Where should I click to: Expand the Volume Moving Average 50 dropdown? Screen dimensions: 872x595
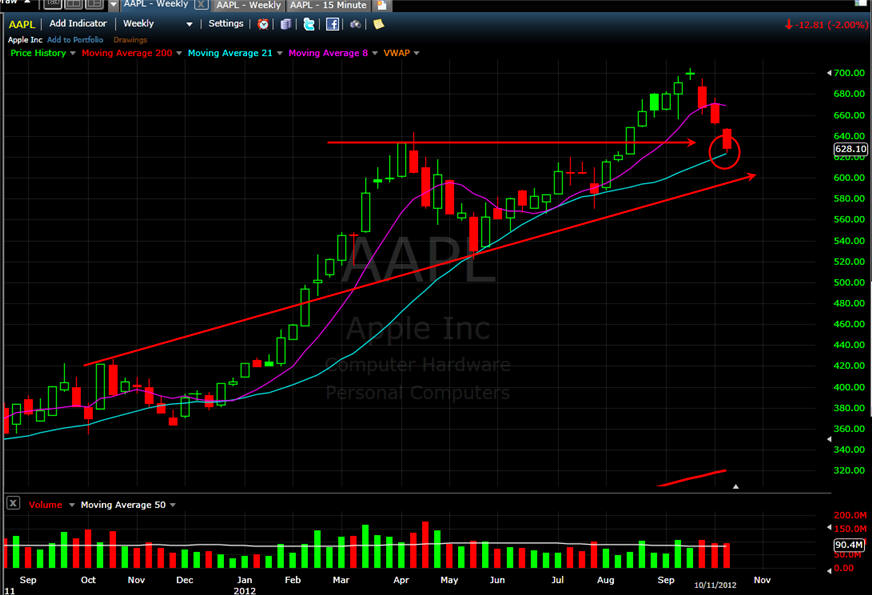173,505
